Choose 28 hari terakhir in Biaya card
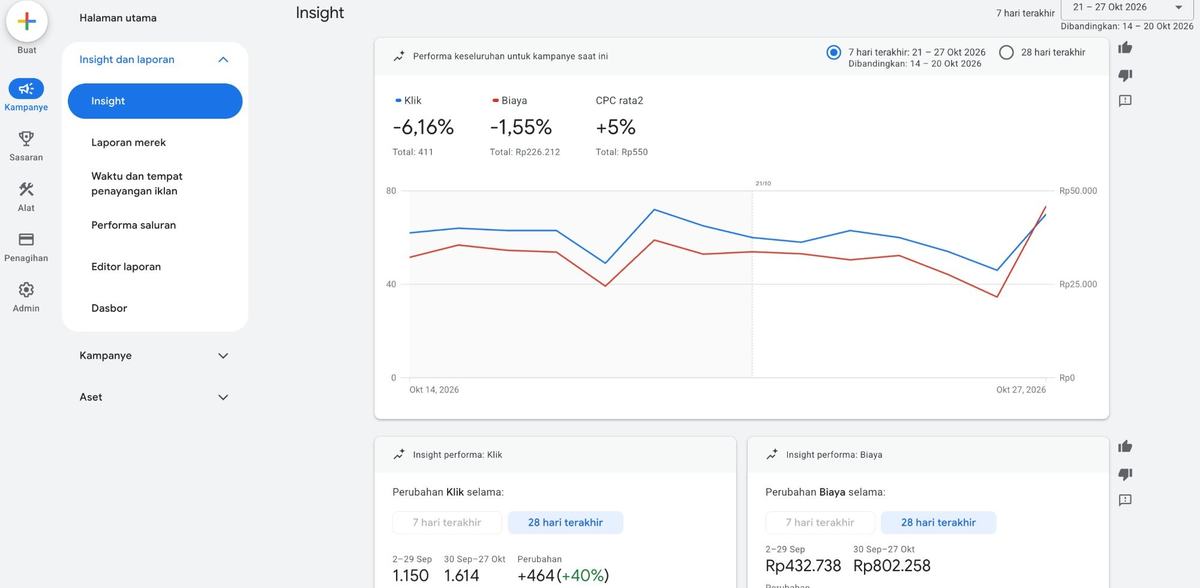The height and width of the screenshot is (588, 1200). click(938, 523)
